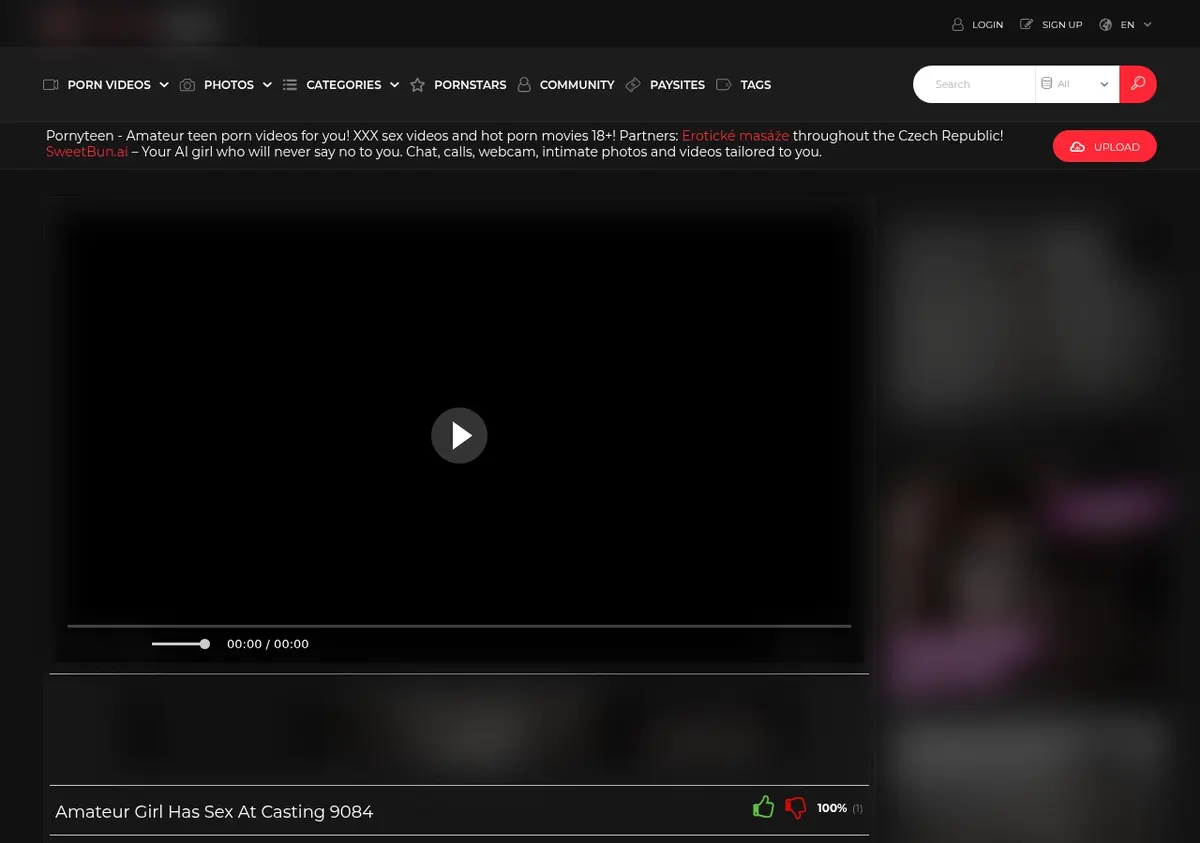Click the camcorder icon beside Porn Videos

51,85
